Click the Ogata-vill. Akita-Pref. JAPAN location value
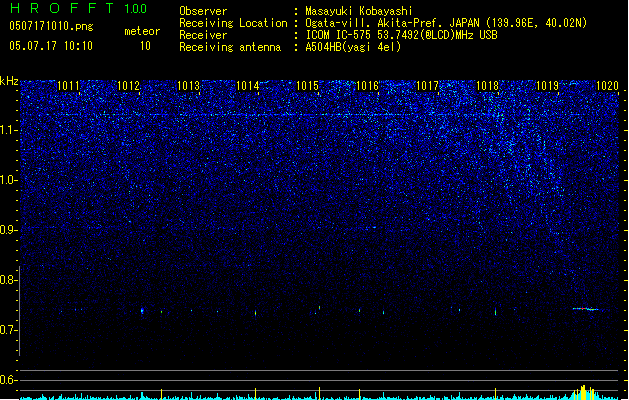This screenshot has height=400, width=629. pyautogui.click(x=446, y=23)
